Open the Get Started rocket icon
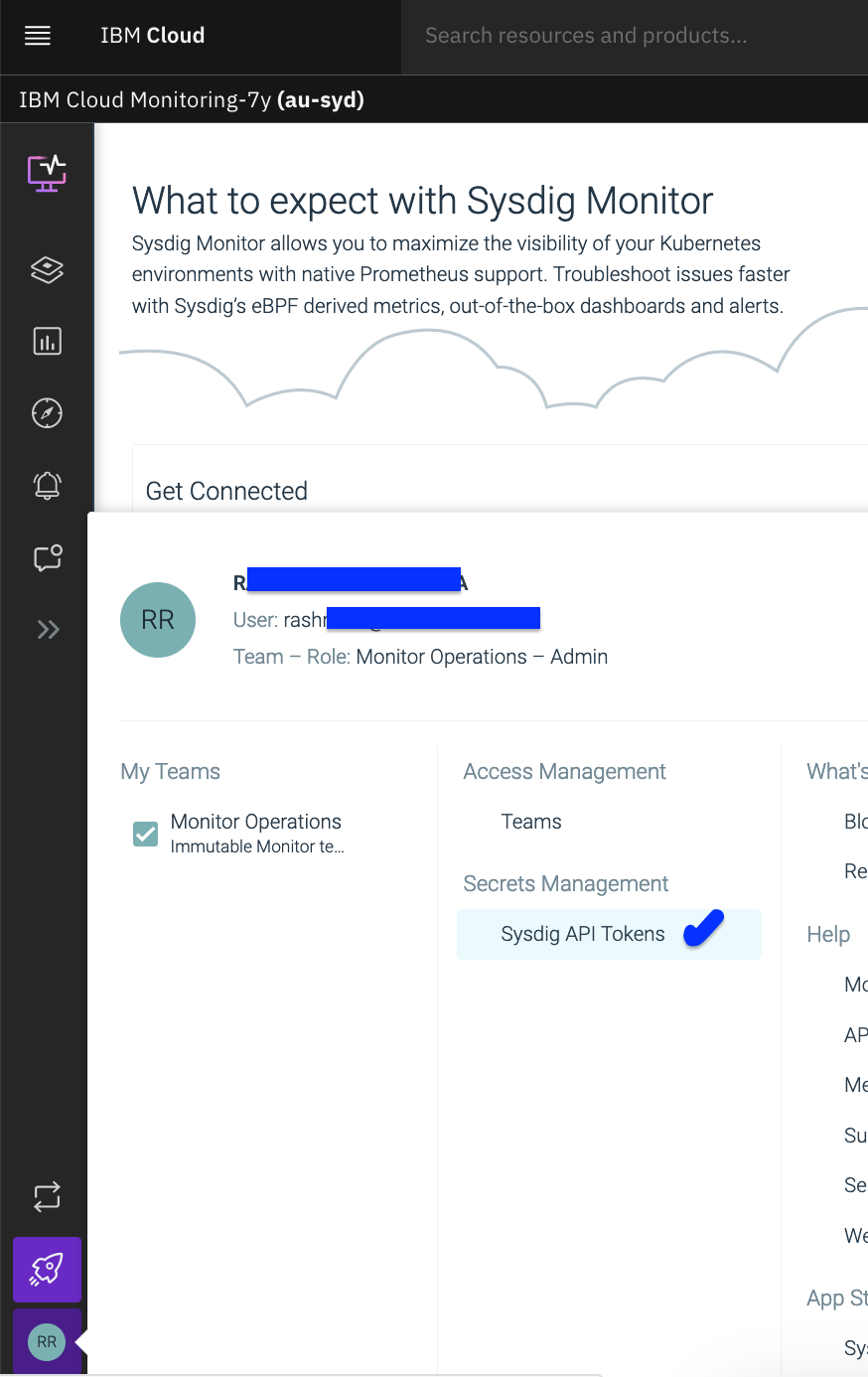The image size is (868, 1377). [x=47, y=1269]
